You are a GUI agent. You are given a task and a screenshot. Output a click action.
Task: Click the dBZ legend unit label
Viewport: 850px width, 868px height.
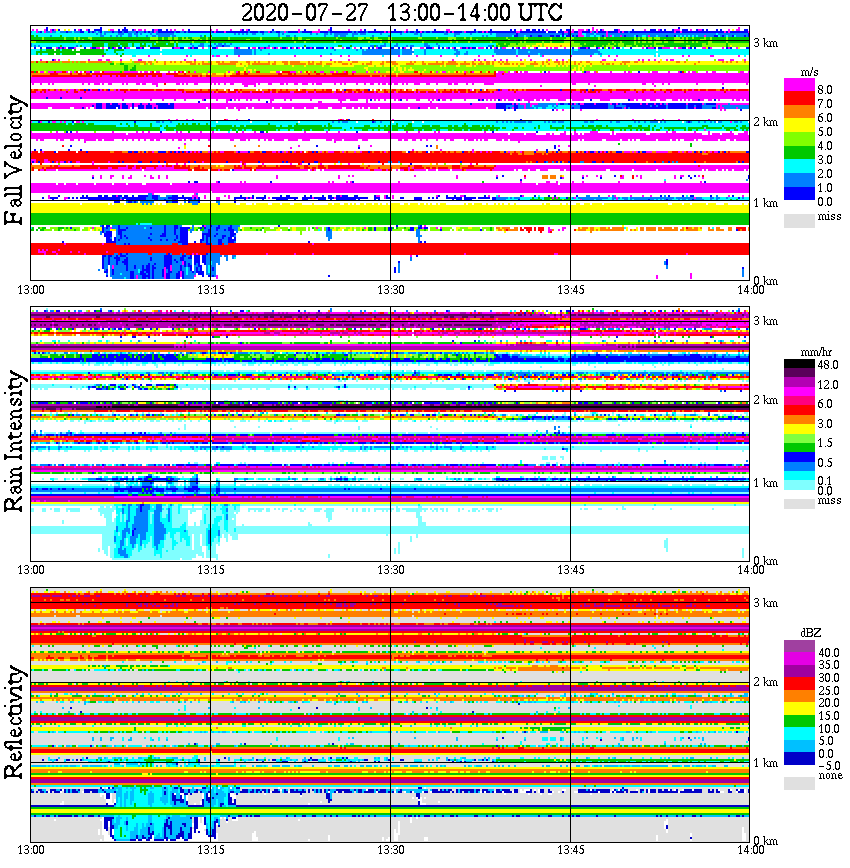(811, 633)
